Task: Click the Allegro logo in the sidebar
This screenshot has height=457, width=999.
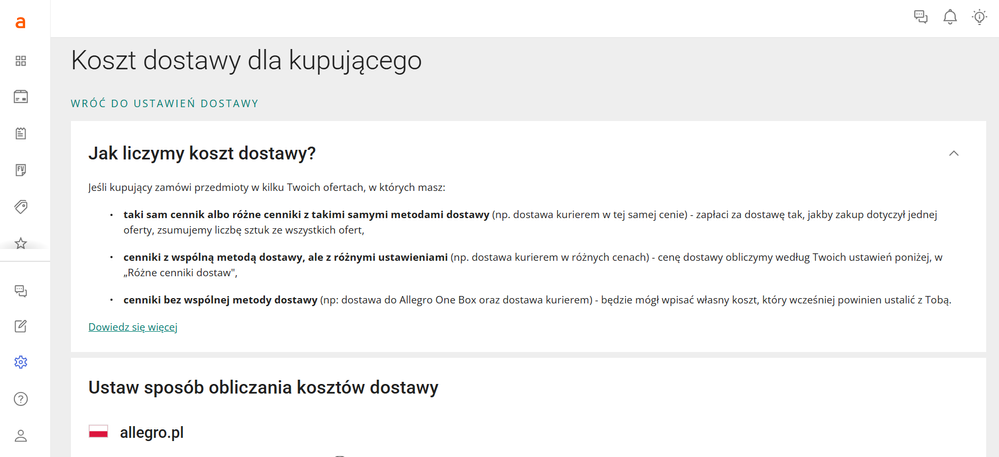Action: coord(21,23)
